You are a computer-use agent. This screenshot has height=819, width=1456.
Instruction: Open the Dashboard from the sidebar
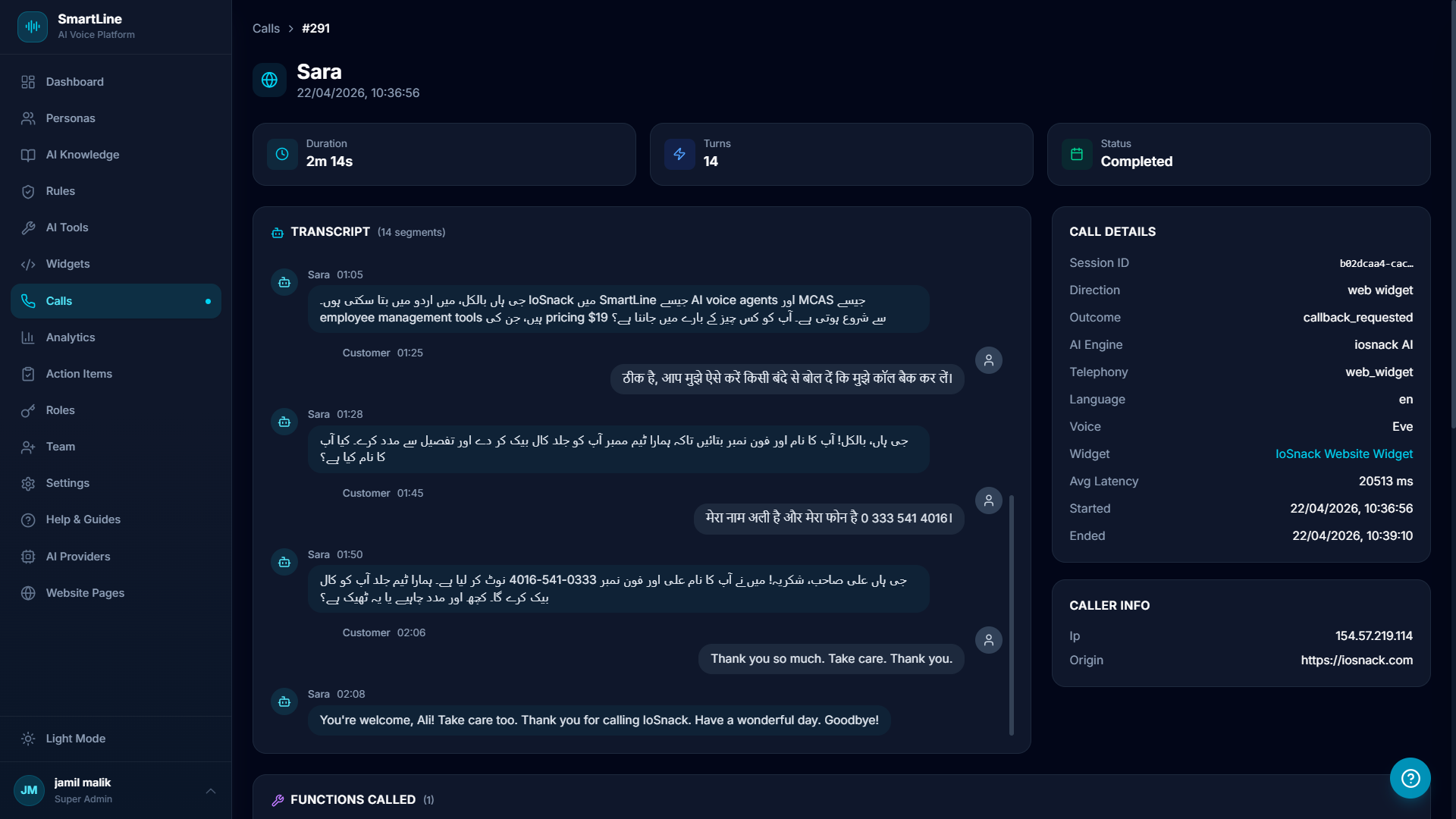click(74, 81)
